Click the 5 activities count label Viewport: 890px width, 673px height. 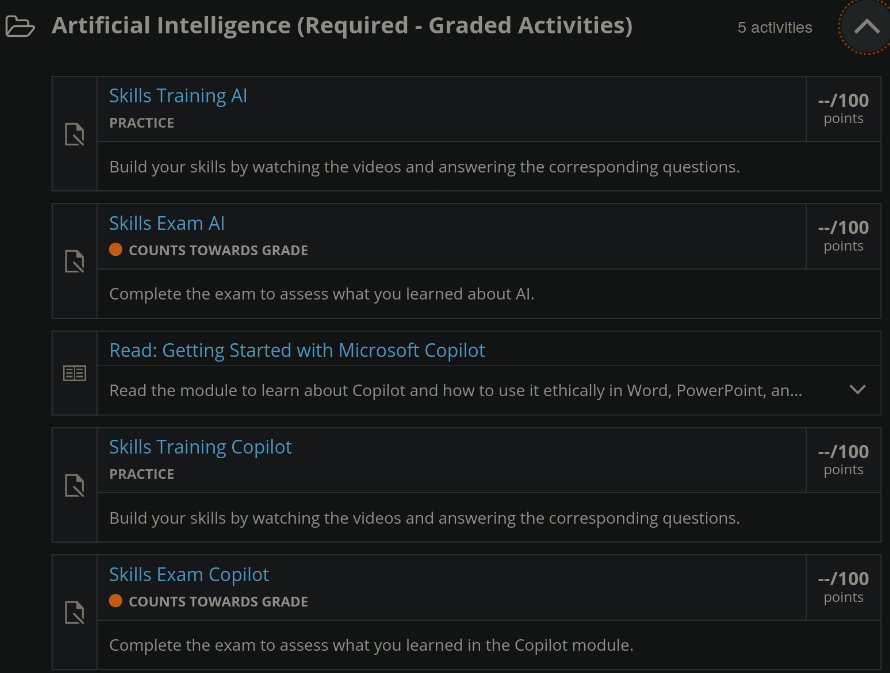[x=774, y=28]
